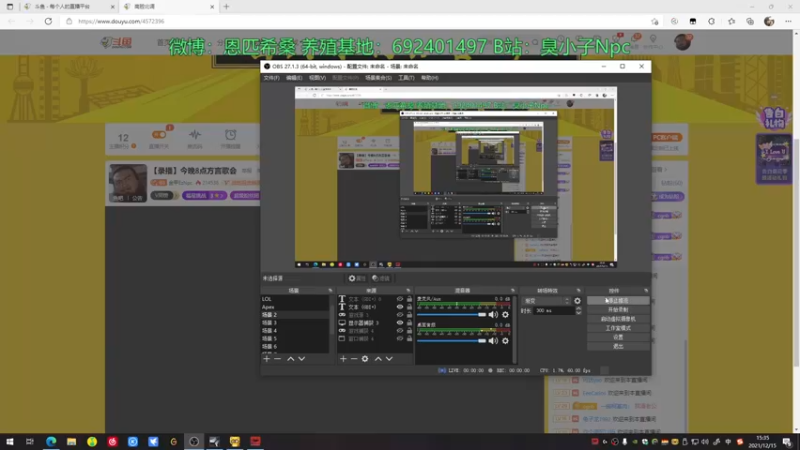This screenshot has width=800, height=450.
Task: Open a new browser tab with plus button
Action: [226, 7]
